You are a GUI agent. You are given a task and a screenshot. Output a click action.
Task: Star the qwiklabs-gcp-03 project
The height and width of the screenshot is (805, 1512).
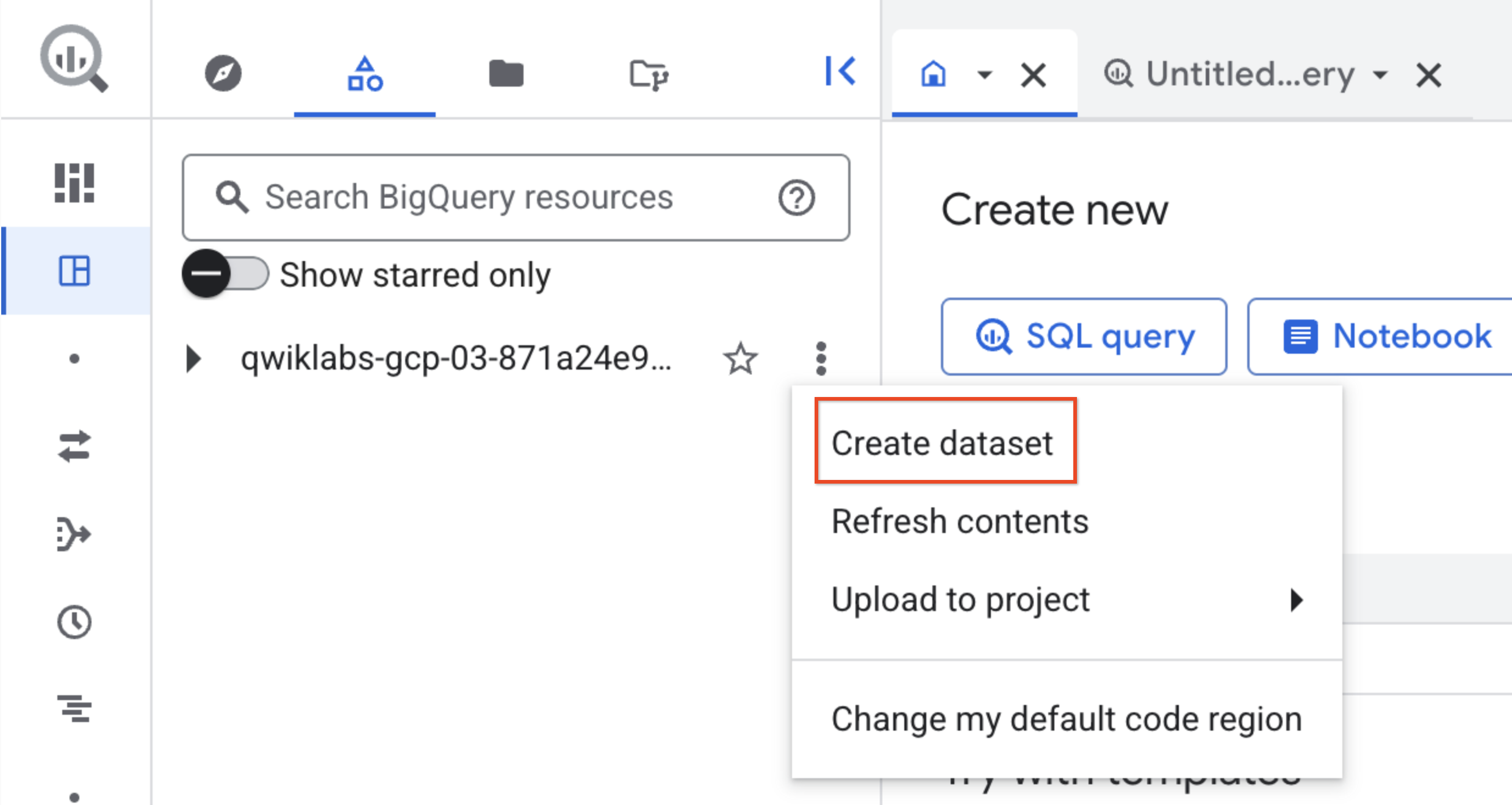[x=741, y=359]
